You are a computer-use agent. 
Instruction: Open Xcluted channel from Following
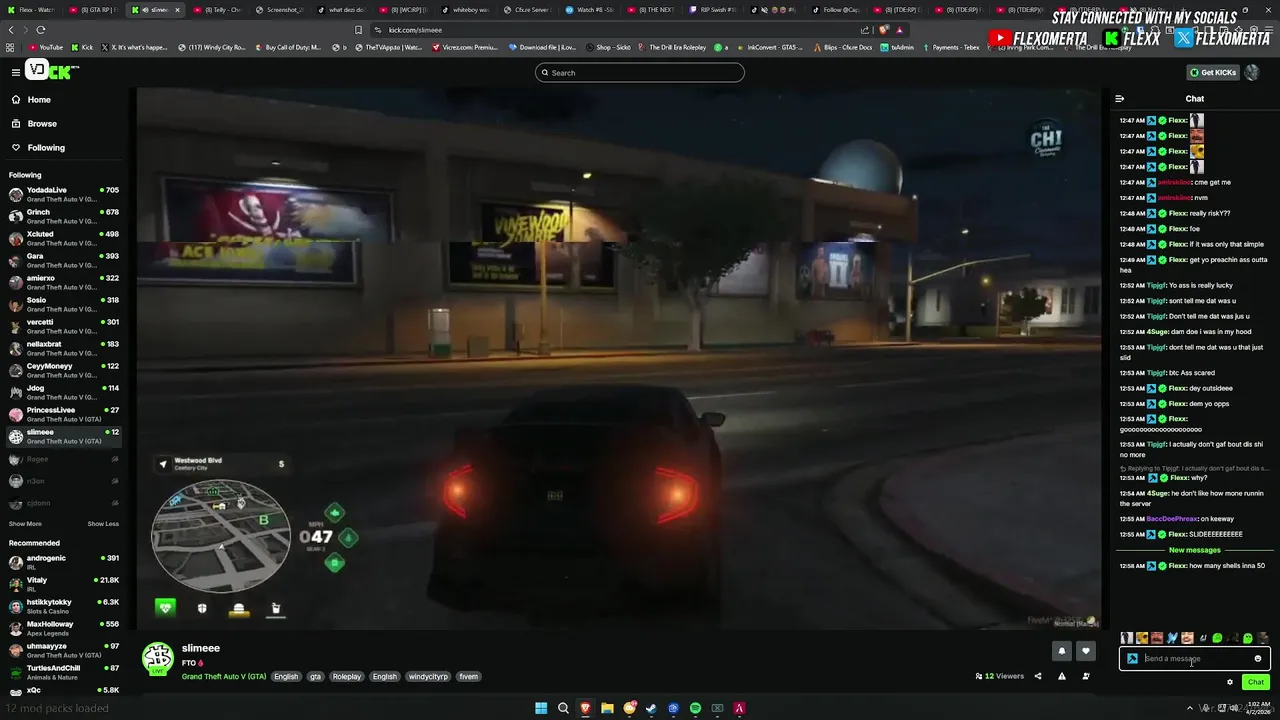[x=64, y=237]
